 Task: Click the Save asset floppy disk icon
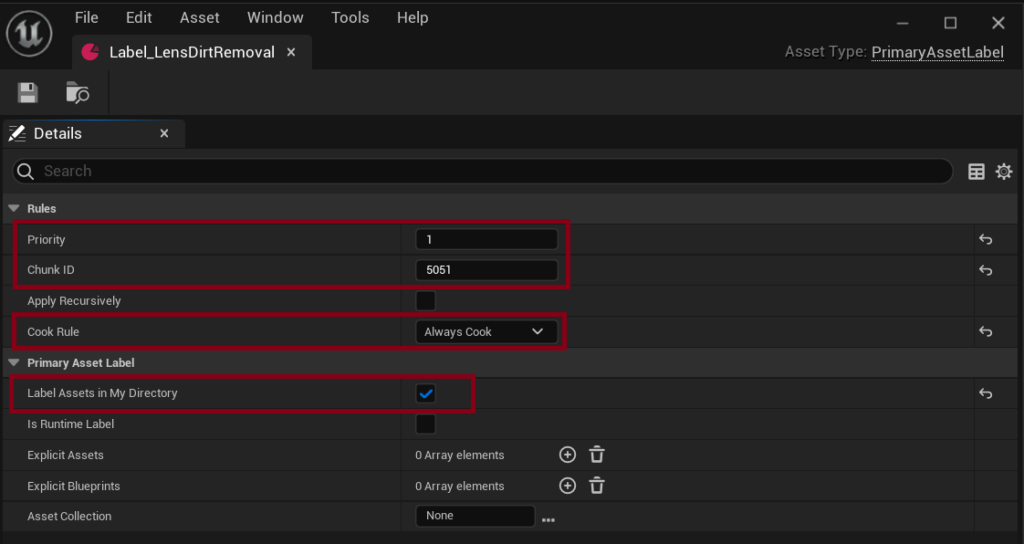coord(27,93)
